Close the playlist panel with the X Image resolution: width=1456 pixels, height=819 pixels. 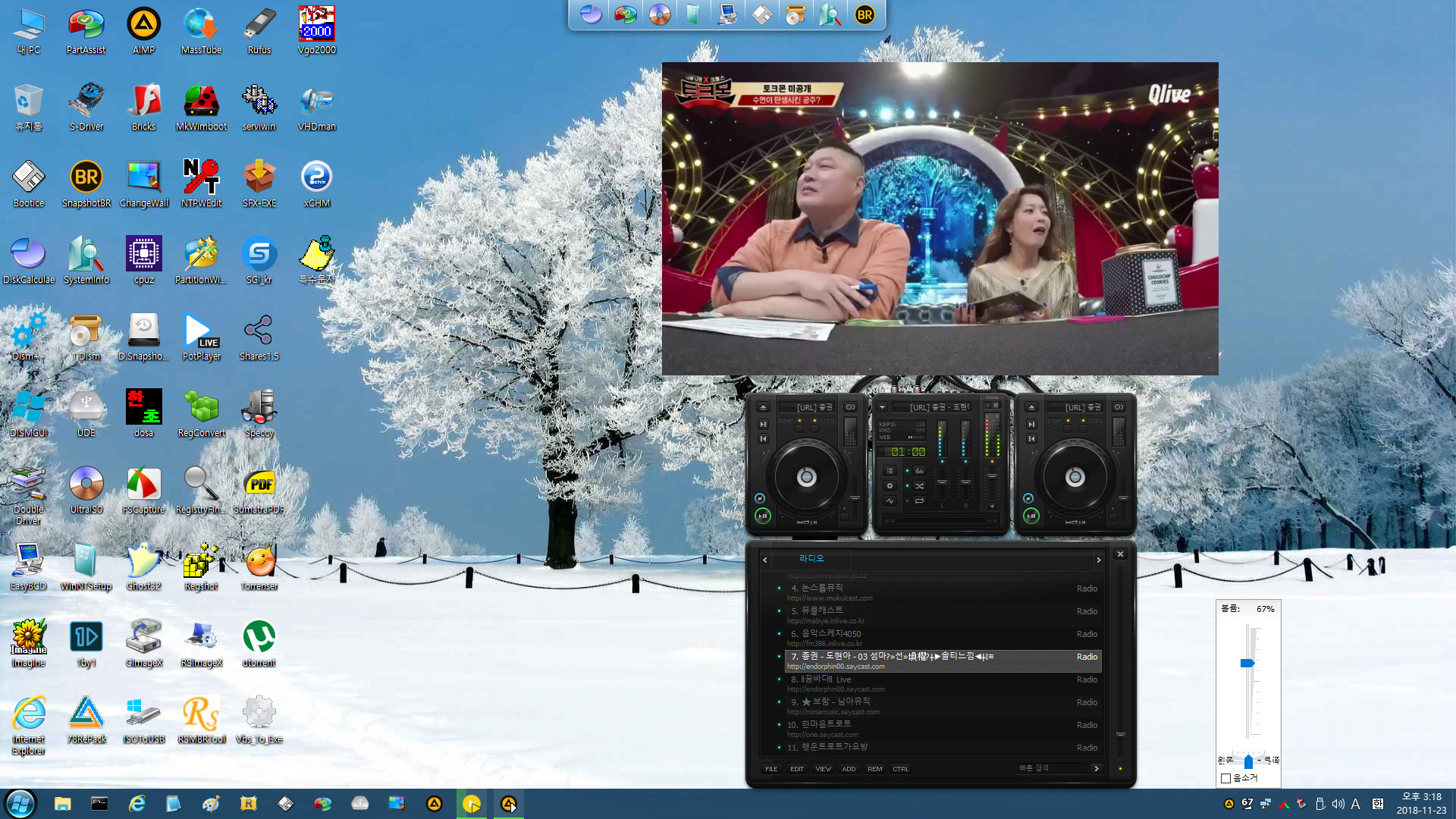(1120, 554)
